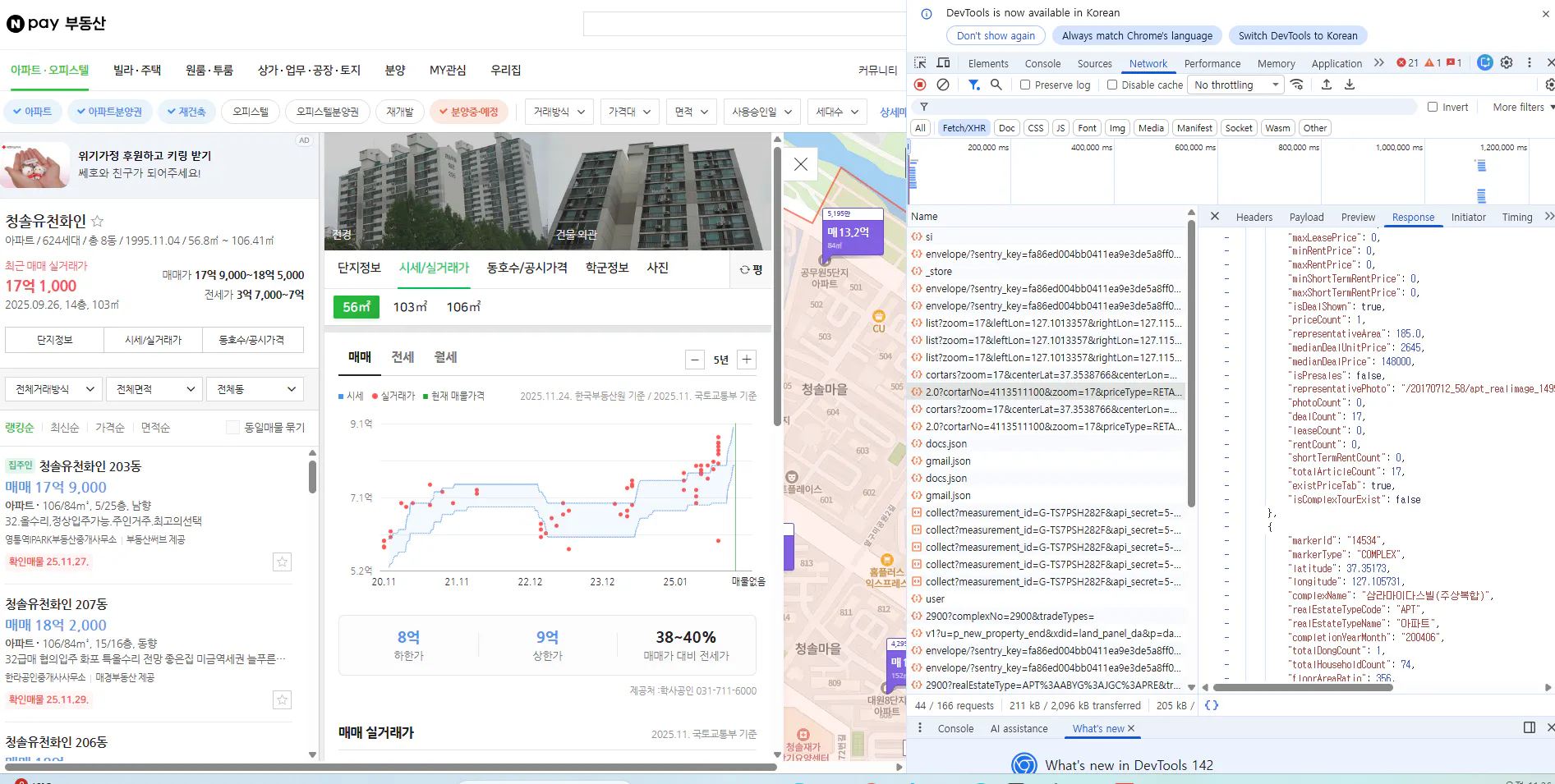The image size is (1555, 784).
Task: Enable Preserve log checkbox
Action: pos(1025,85)
